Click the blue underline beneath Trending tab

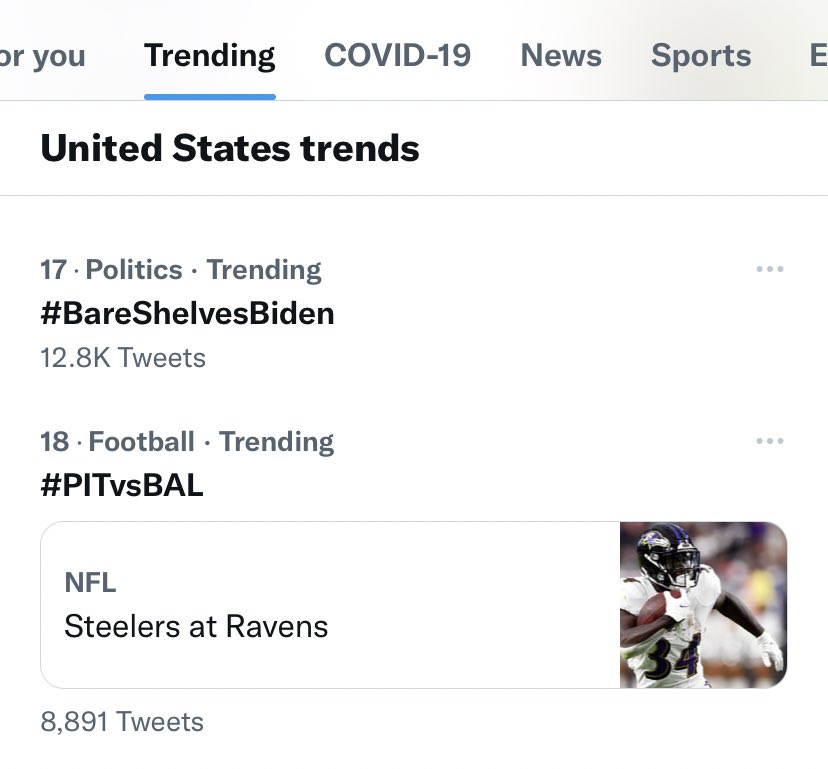(x=209, y=97)
